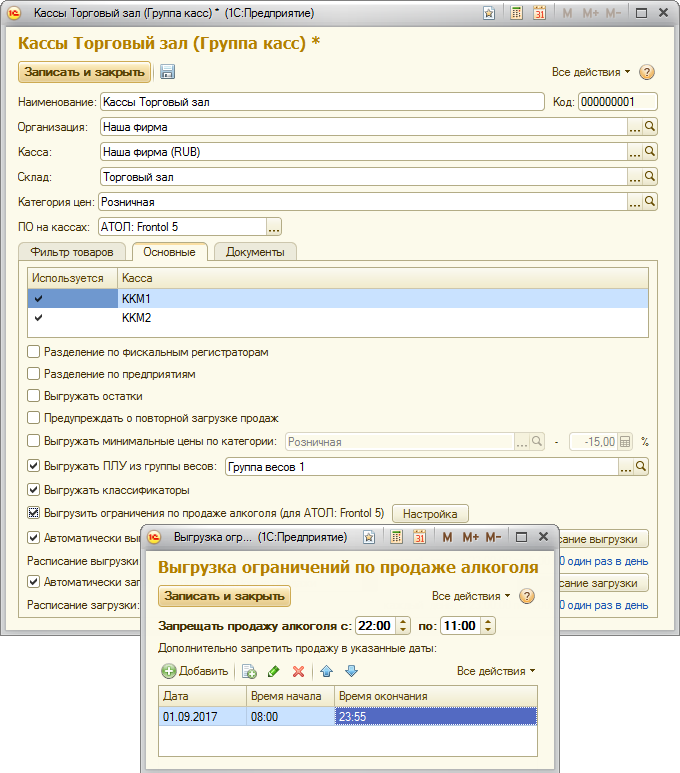Image resolution: width=680 pixels, height=773 pixels.
Task: Toggle the first Автоматически checkbox above Расписание выгрузки
Action: click(x=34, y=538)
